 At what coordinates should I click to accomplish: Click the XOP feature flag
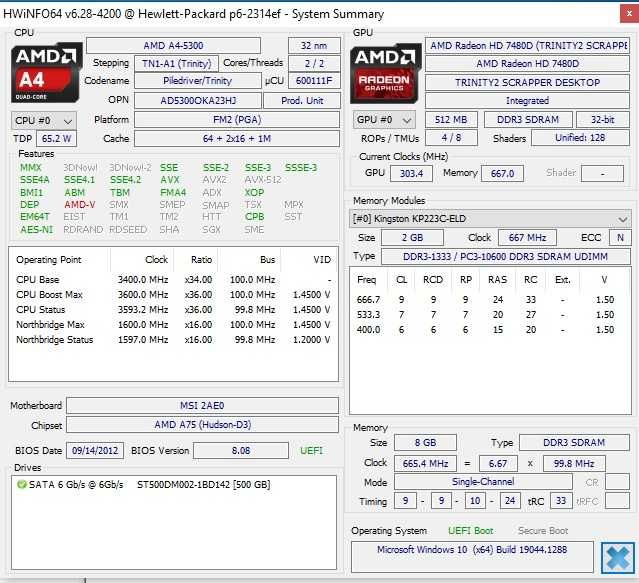pos(254,192)
